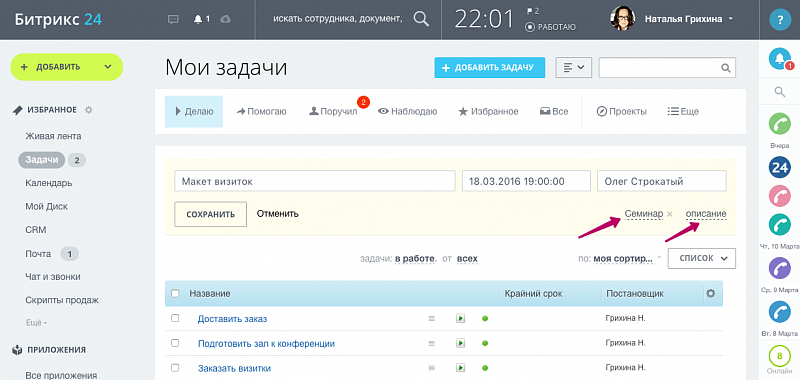The height and width of the screenshot is (380, 800).
Task: Click the Отменить link
Action: (x=278, y=214)
